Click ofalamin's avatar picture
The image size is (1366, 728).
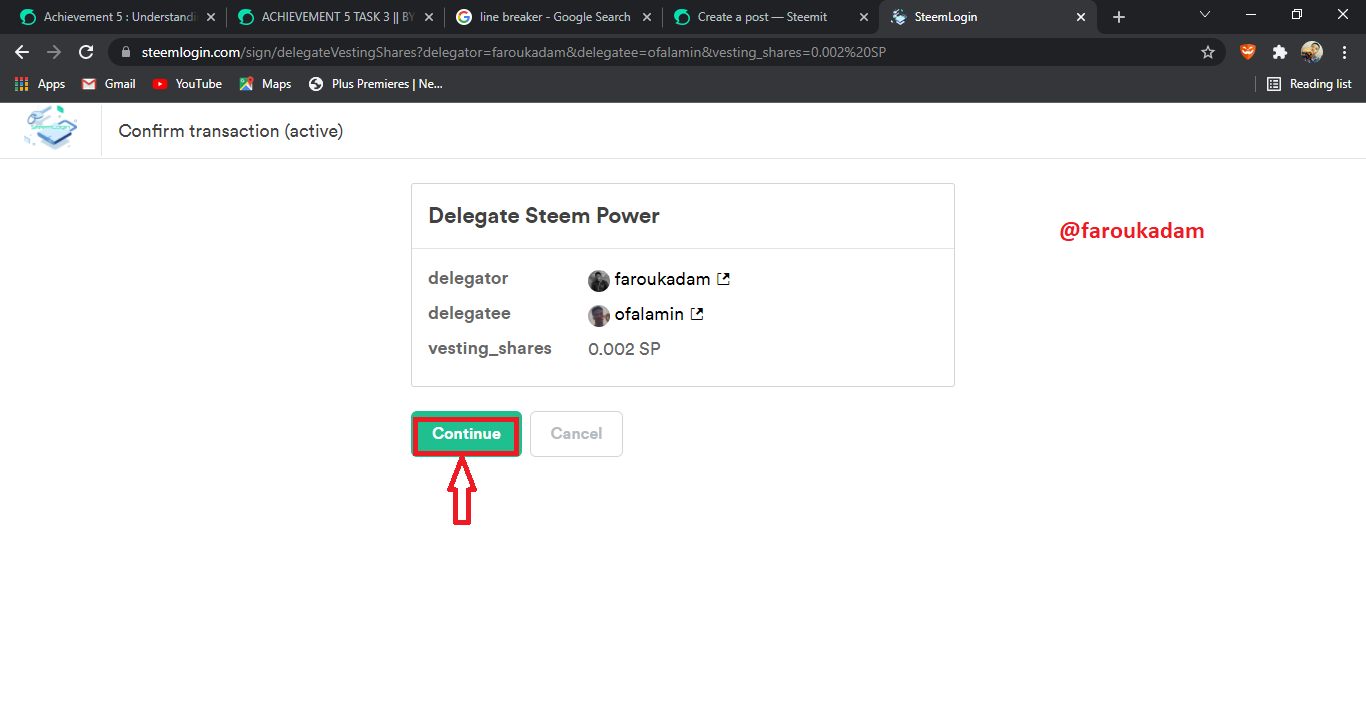599,316
